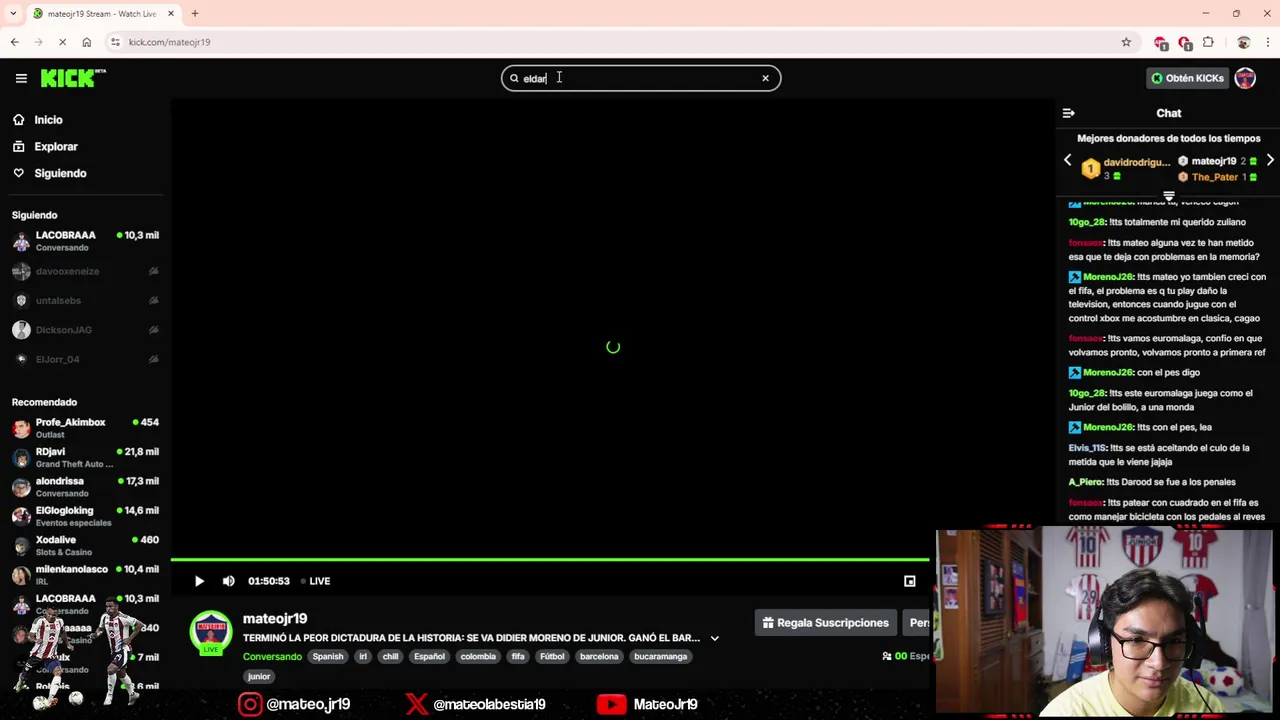The image size is (1280, 720).
Task: Select the fifa tag
Action: pos(518,657)
